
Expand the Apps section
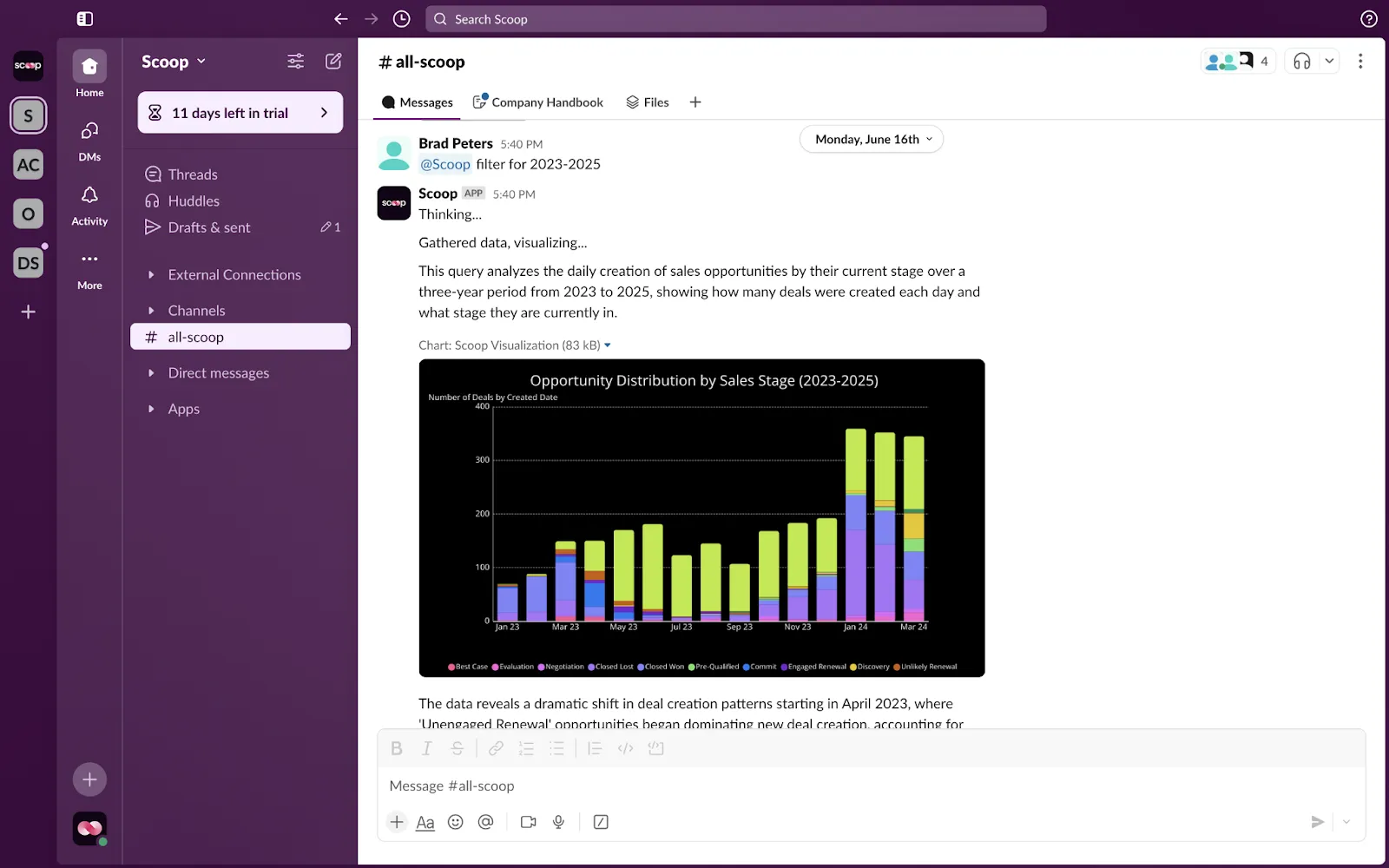[x=151, y=409]
